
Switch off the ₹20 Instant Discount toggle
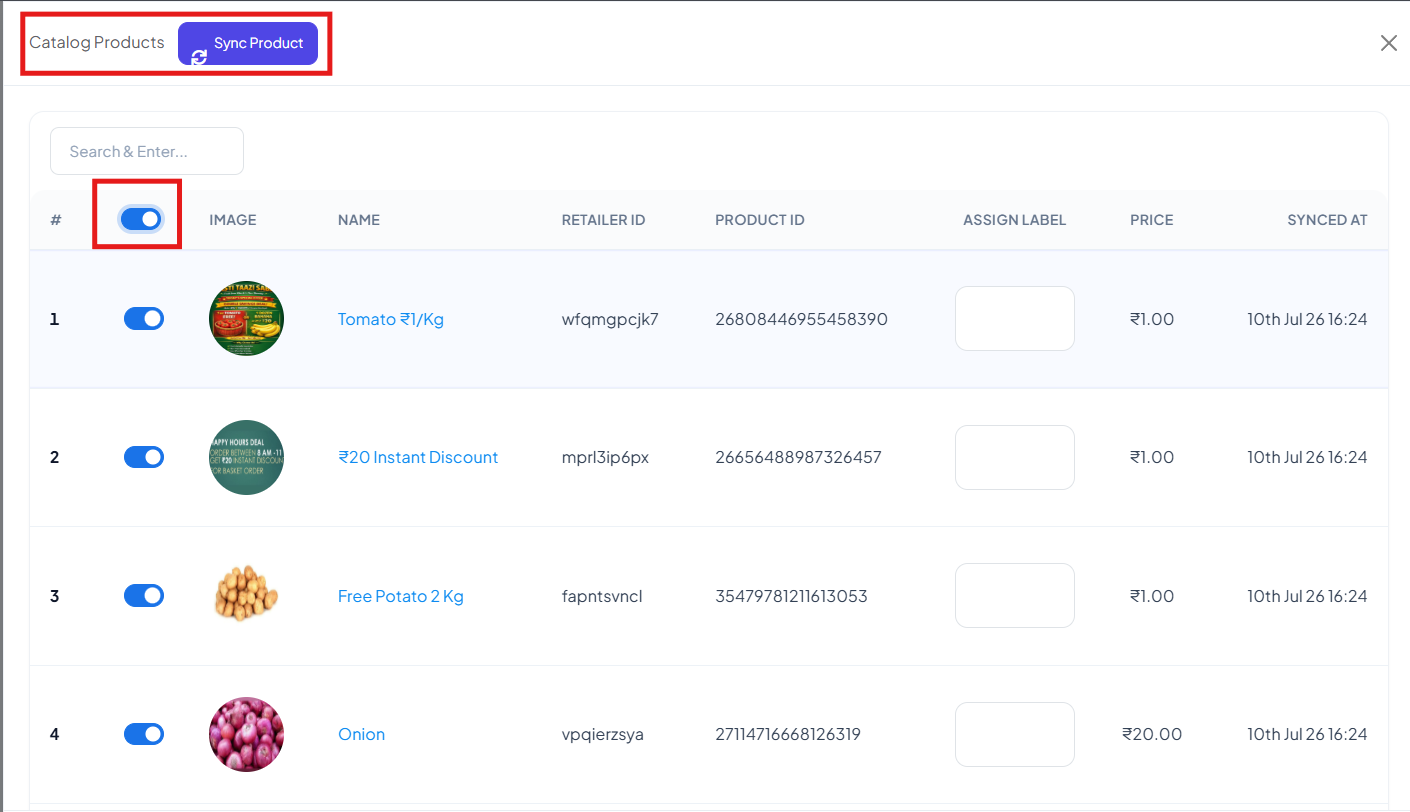(x=144, y=457)
